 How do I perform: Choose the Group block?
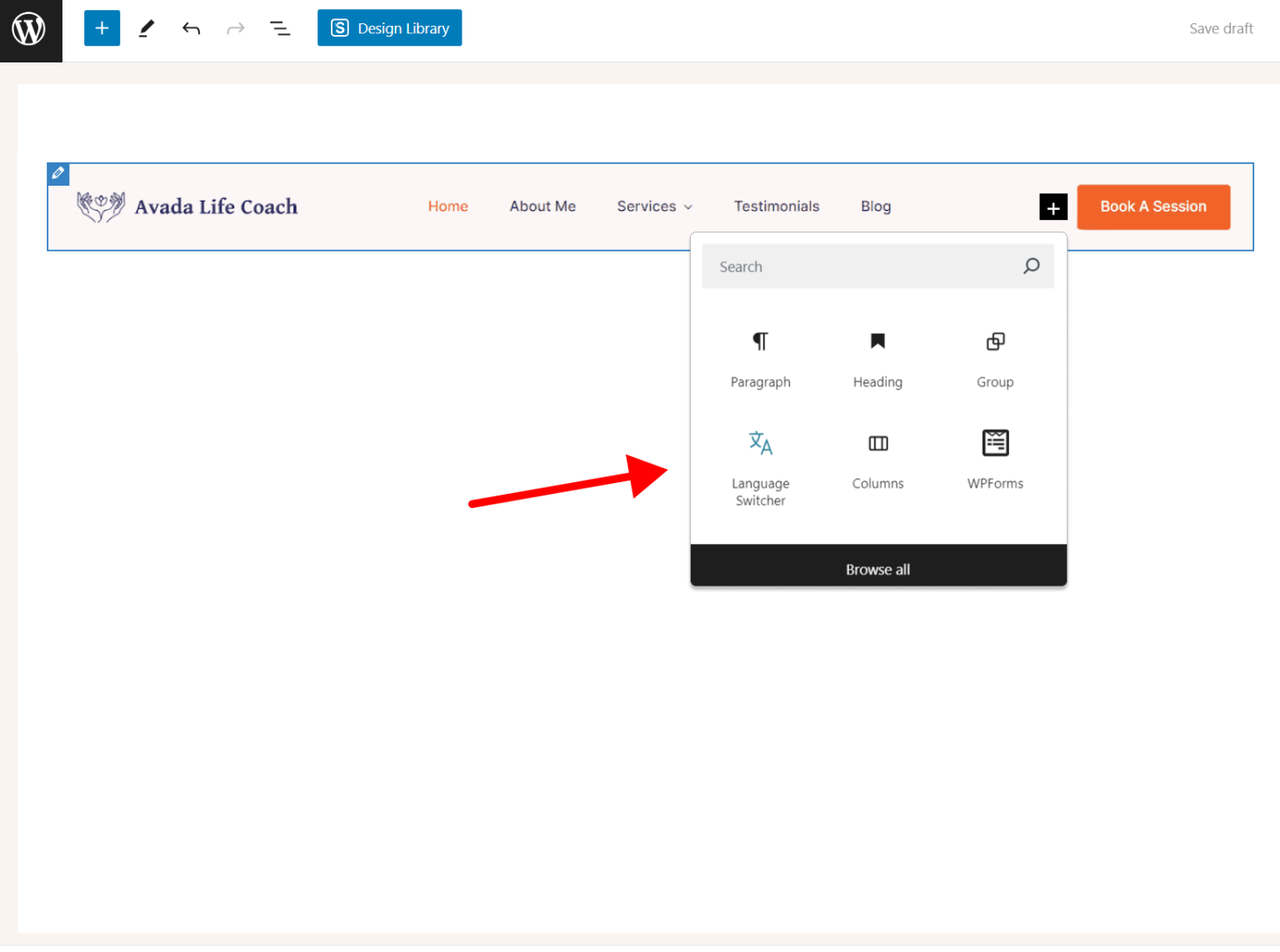click(995, 358)
